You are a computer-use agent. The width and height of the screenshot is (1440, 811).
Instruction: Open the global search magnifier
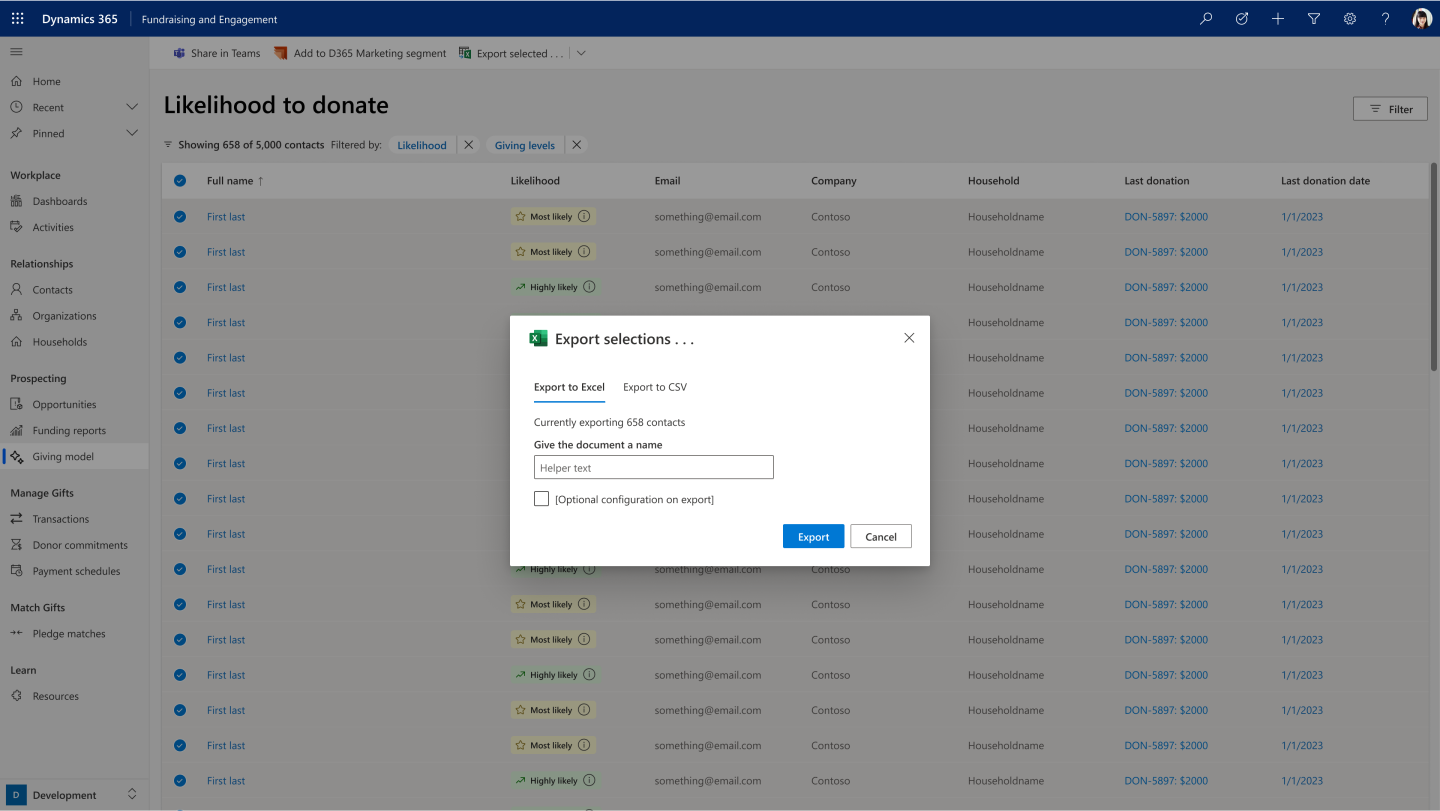1205,18
